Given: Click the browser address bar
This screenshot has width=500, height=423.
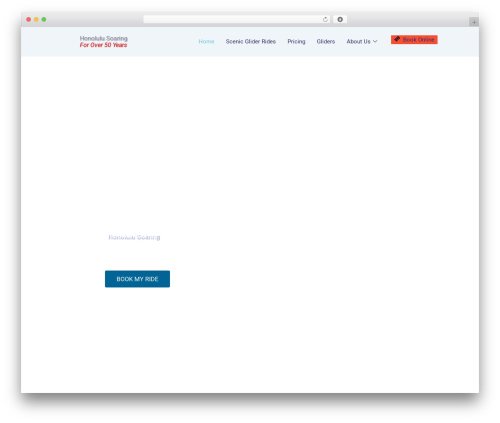Looking at the screenshot, I should coord(236,19).
